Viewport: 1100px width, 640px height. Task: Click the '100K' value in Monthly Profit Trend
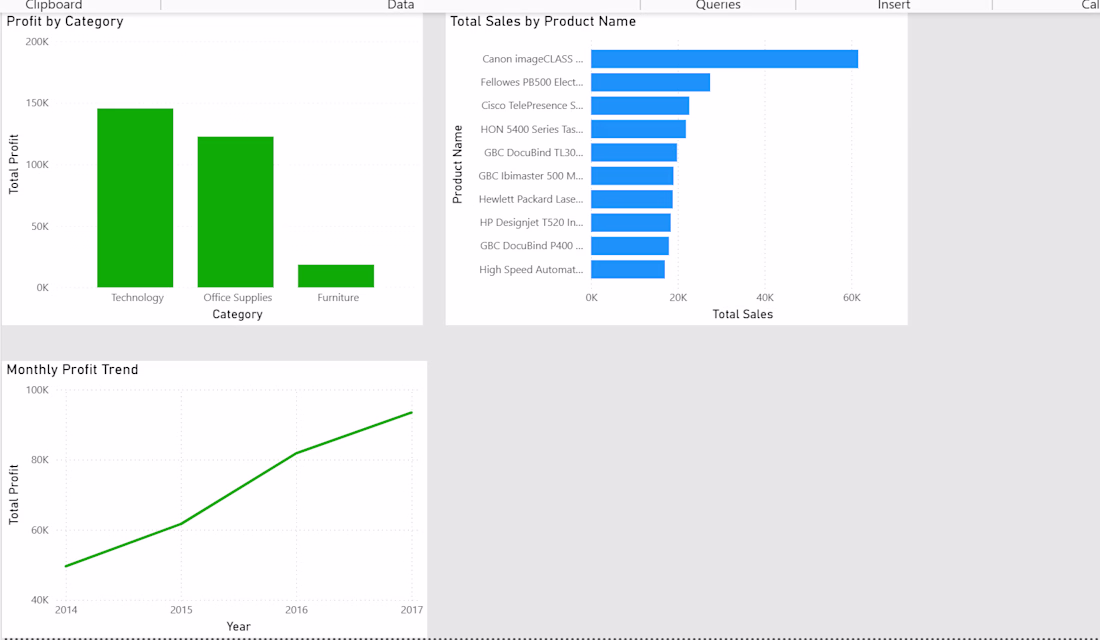coord(37,390)
